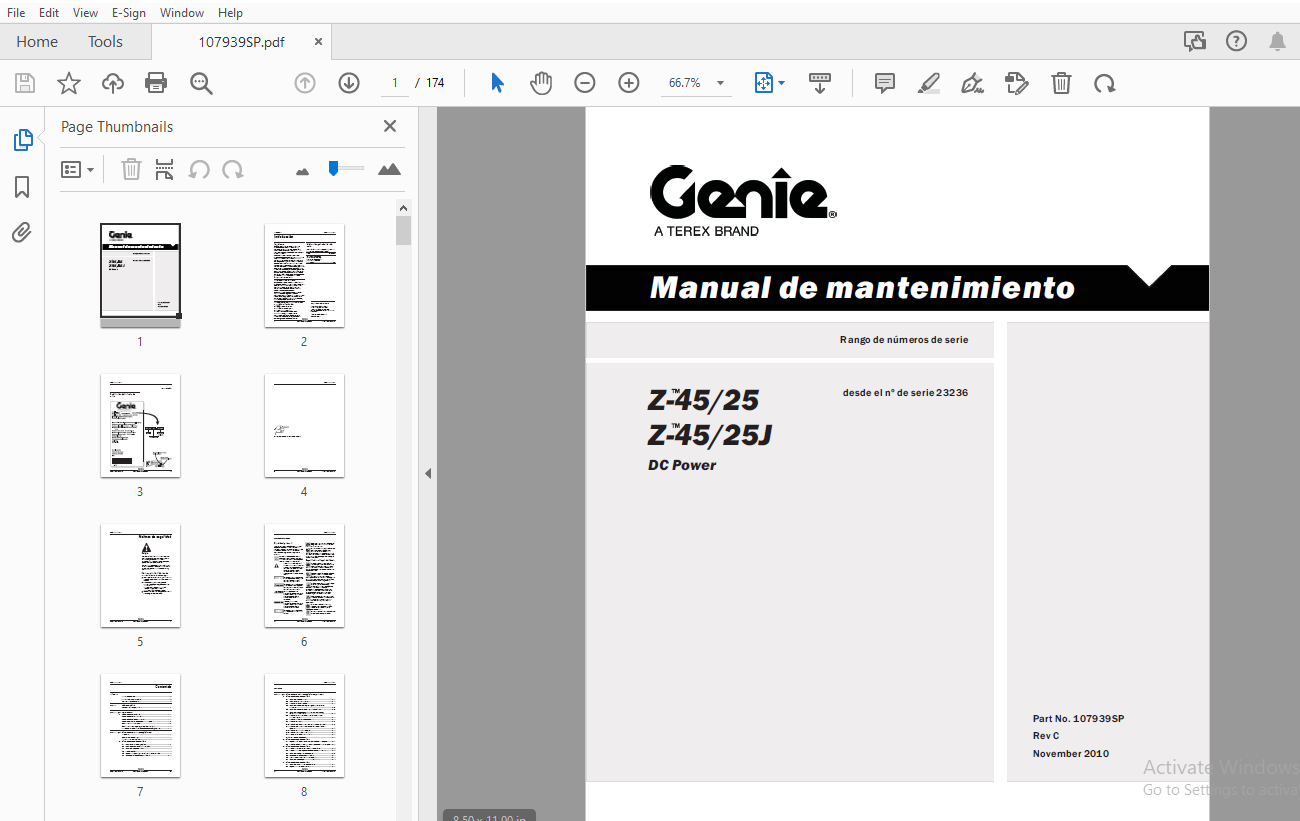Print the document using the printer icon
Screen dimensions: 1300x821
click(156, 83)
